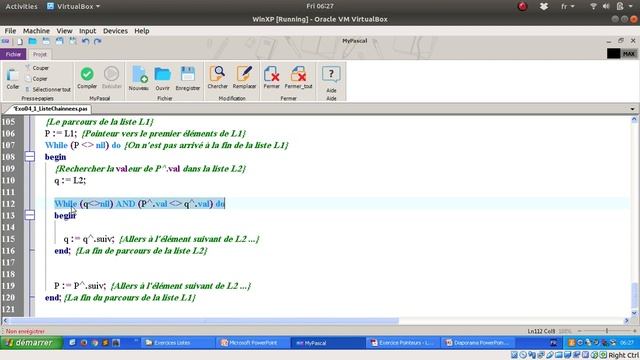
Task: Adjust the zoom slider in status bar
Action: click(607, 331)
